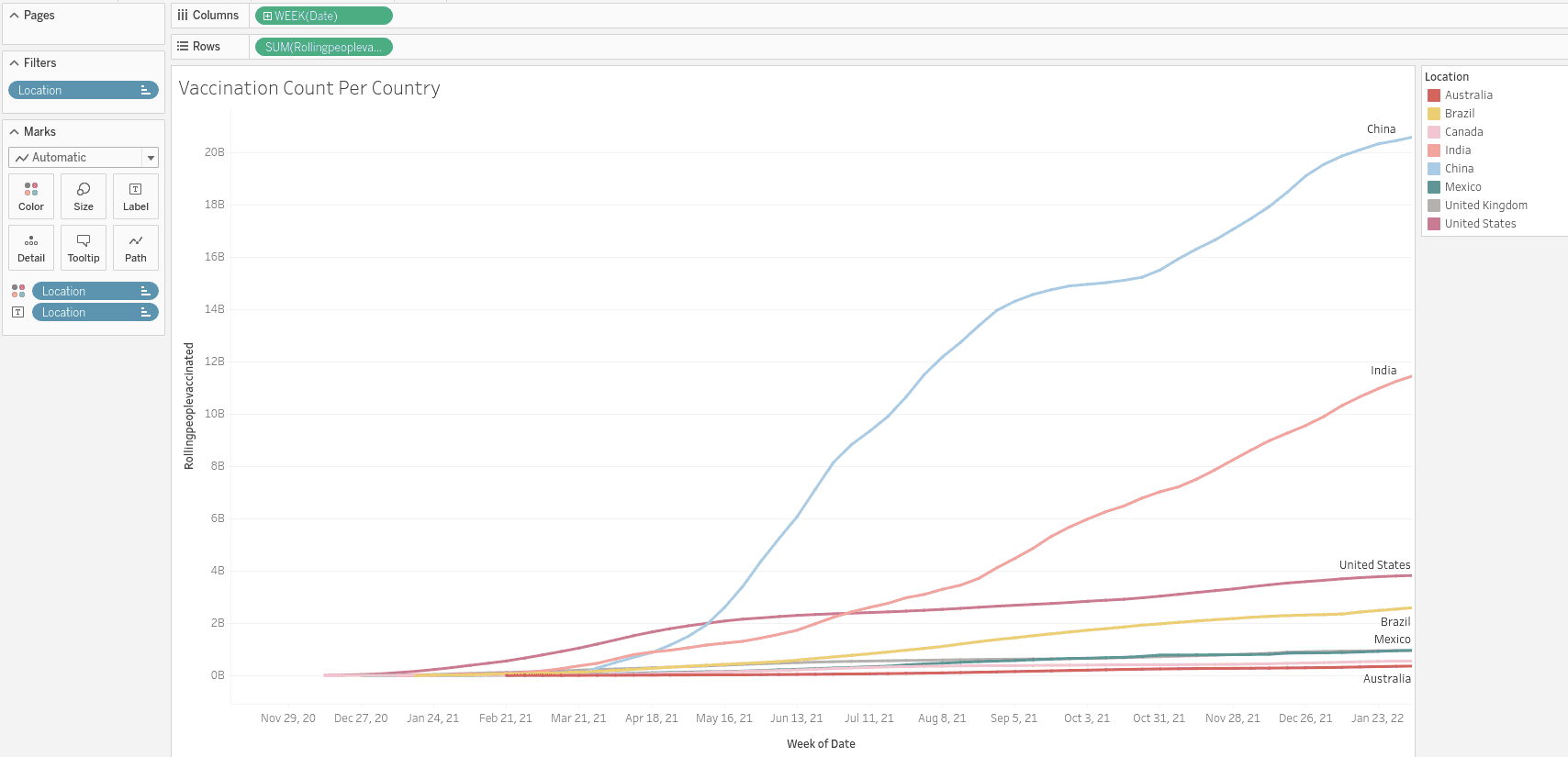This screenshot has width=1568, height=757.
Task: Open the Label marks card
Action: [x=136, y=195]
